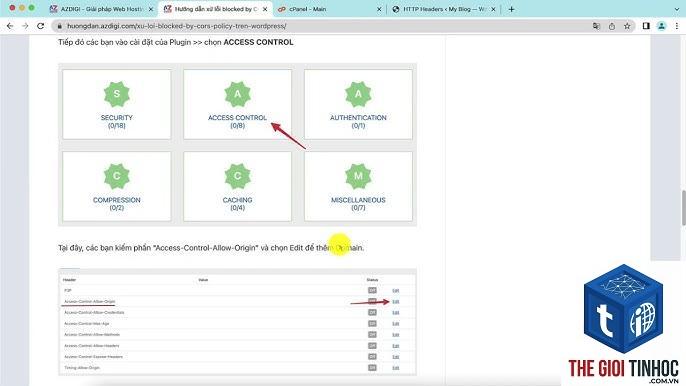Toggle Off status for Access-Control-Max-Age
The height and width of the screenshot is (386, 686).
(372, 323)
